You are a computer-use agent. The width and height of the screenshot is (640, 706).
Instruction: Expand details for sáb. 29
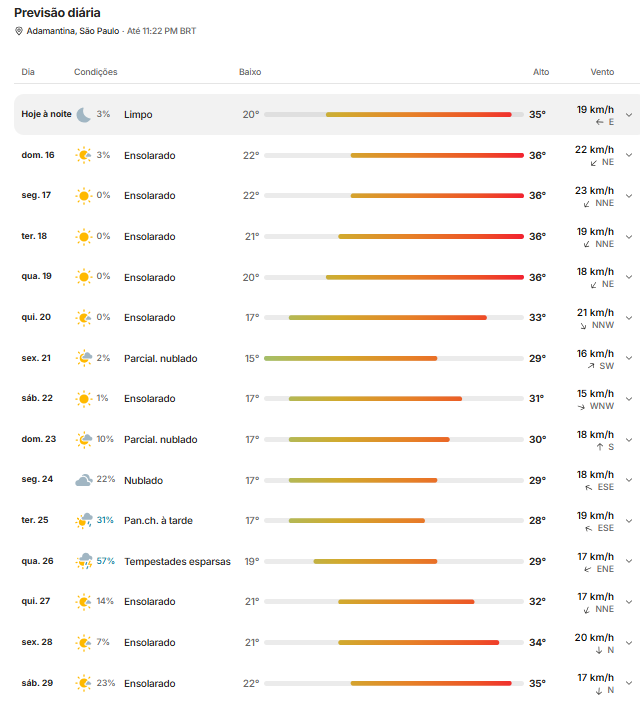click(629, 683)
